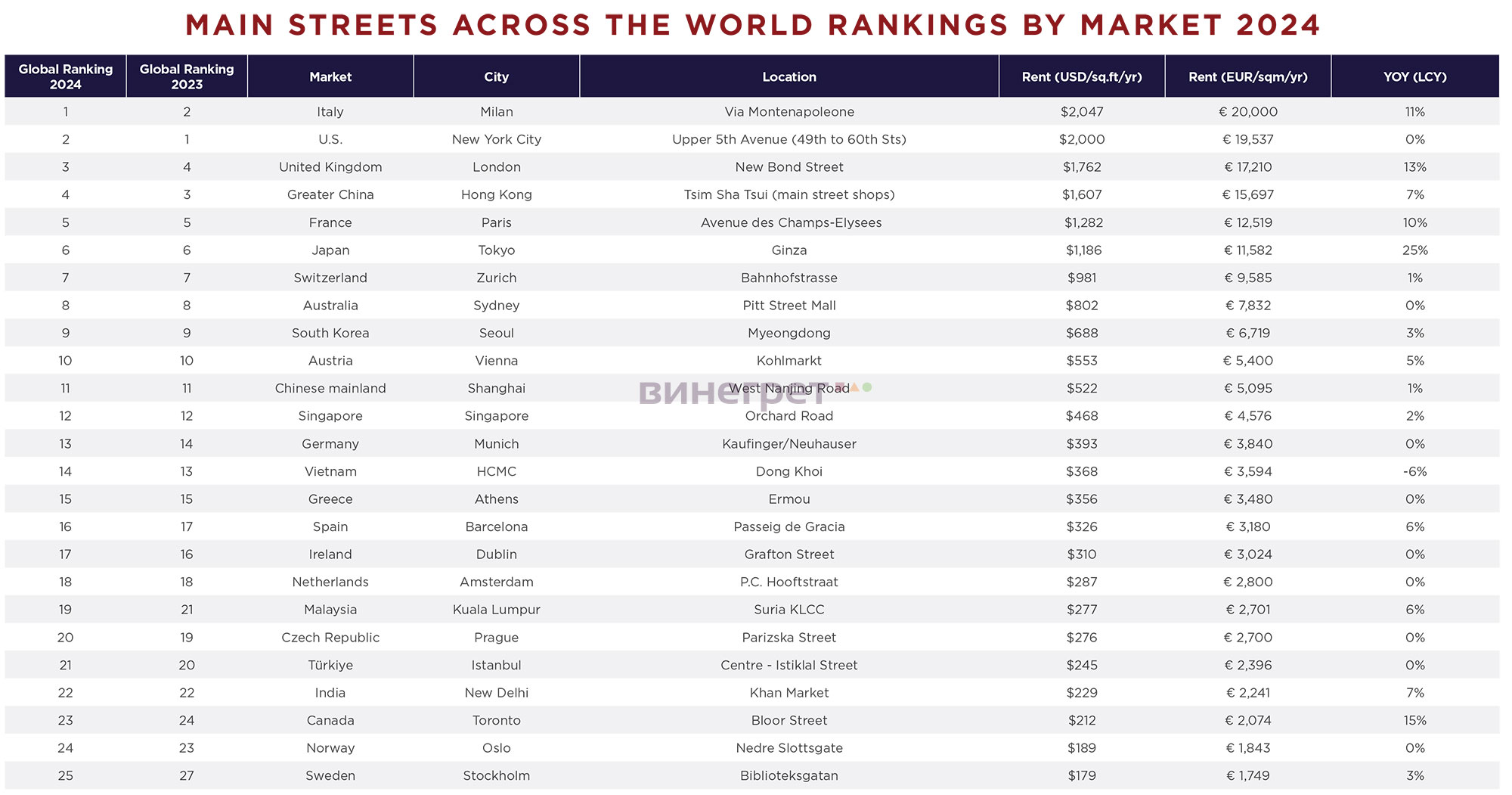Image resolution: width=1512 pixels, height=795 pixels.
Task: Click the Rent (EUR/sqm/yr) header
Action: click(1248, 76)
